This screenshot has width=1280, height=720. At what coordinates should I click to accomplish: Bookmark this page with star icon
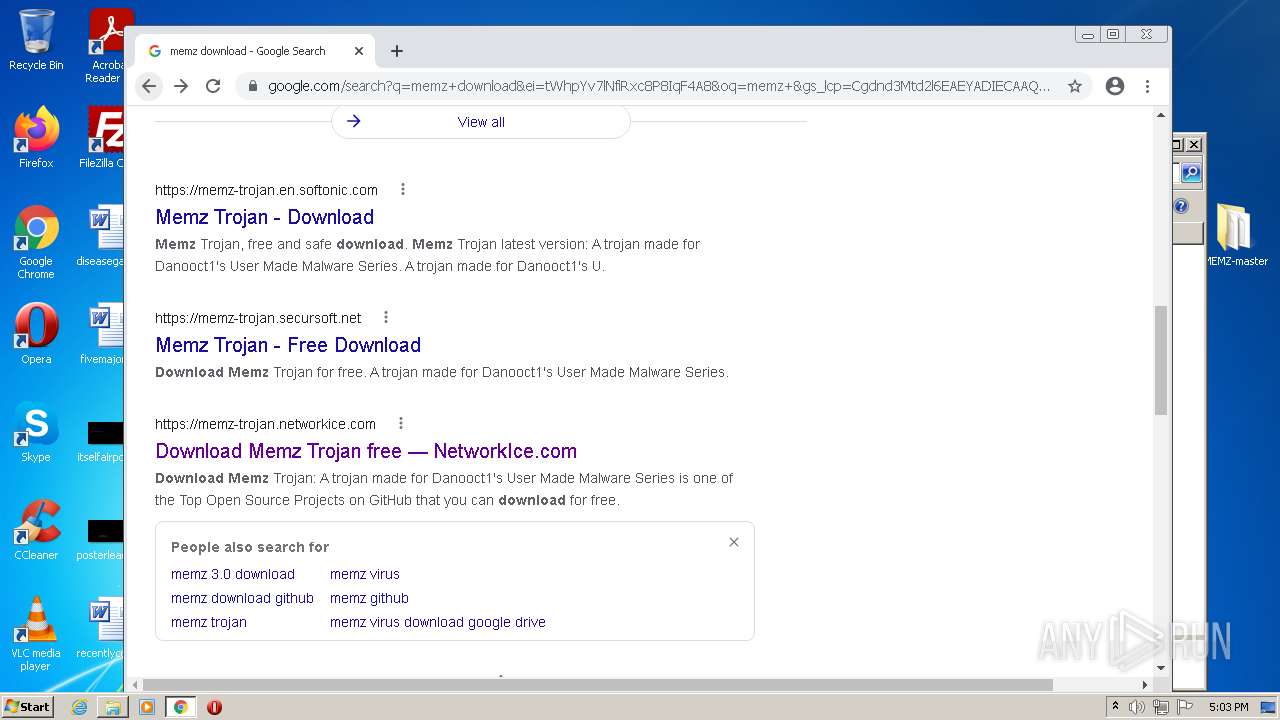pyautogui.click(x=1075, y=86)
